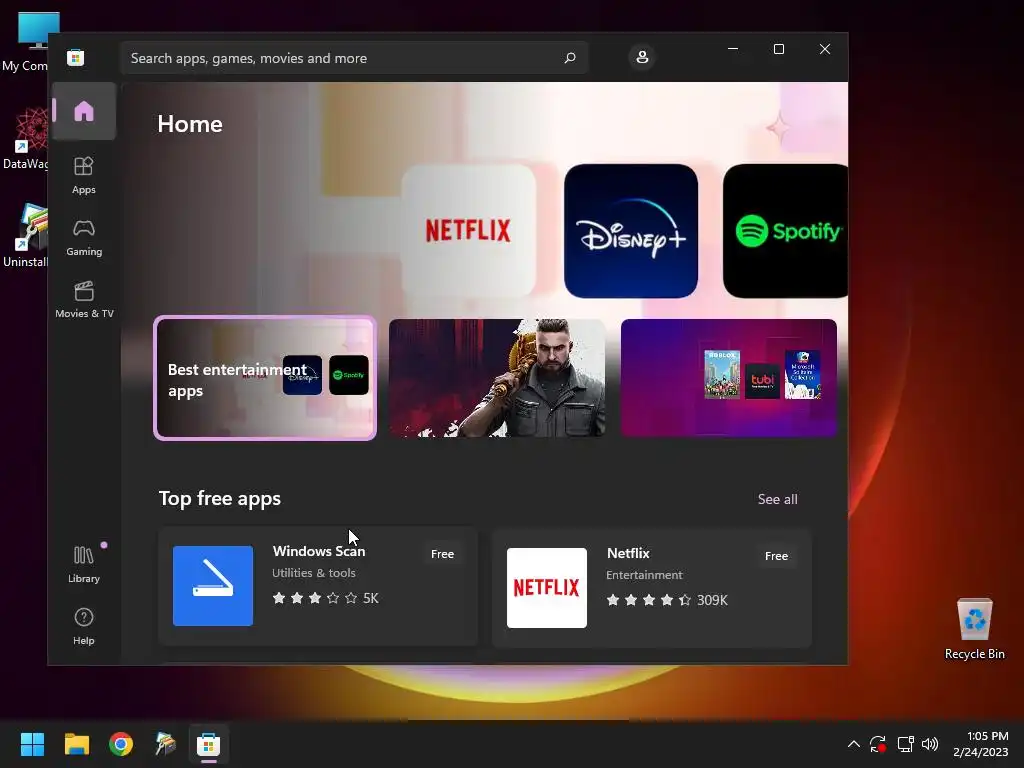
Task: Open the volume speaker tray icon
Action: [930, 744]
